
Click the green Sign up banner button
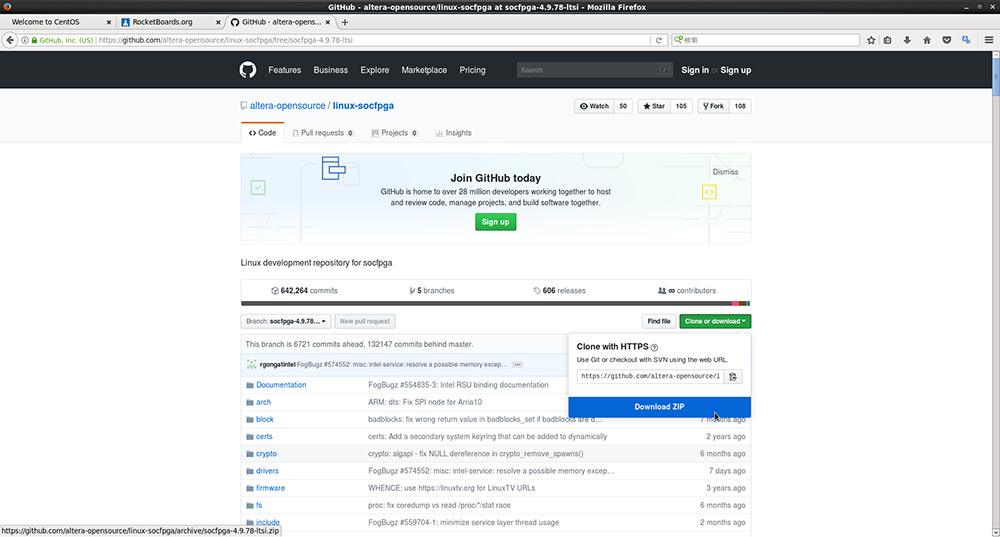pyautogui.click(x=496, y=222)
